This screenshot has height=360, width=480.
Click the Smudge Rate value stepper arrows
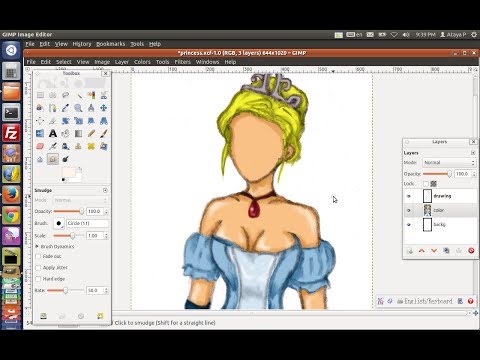click(106, 291)
